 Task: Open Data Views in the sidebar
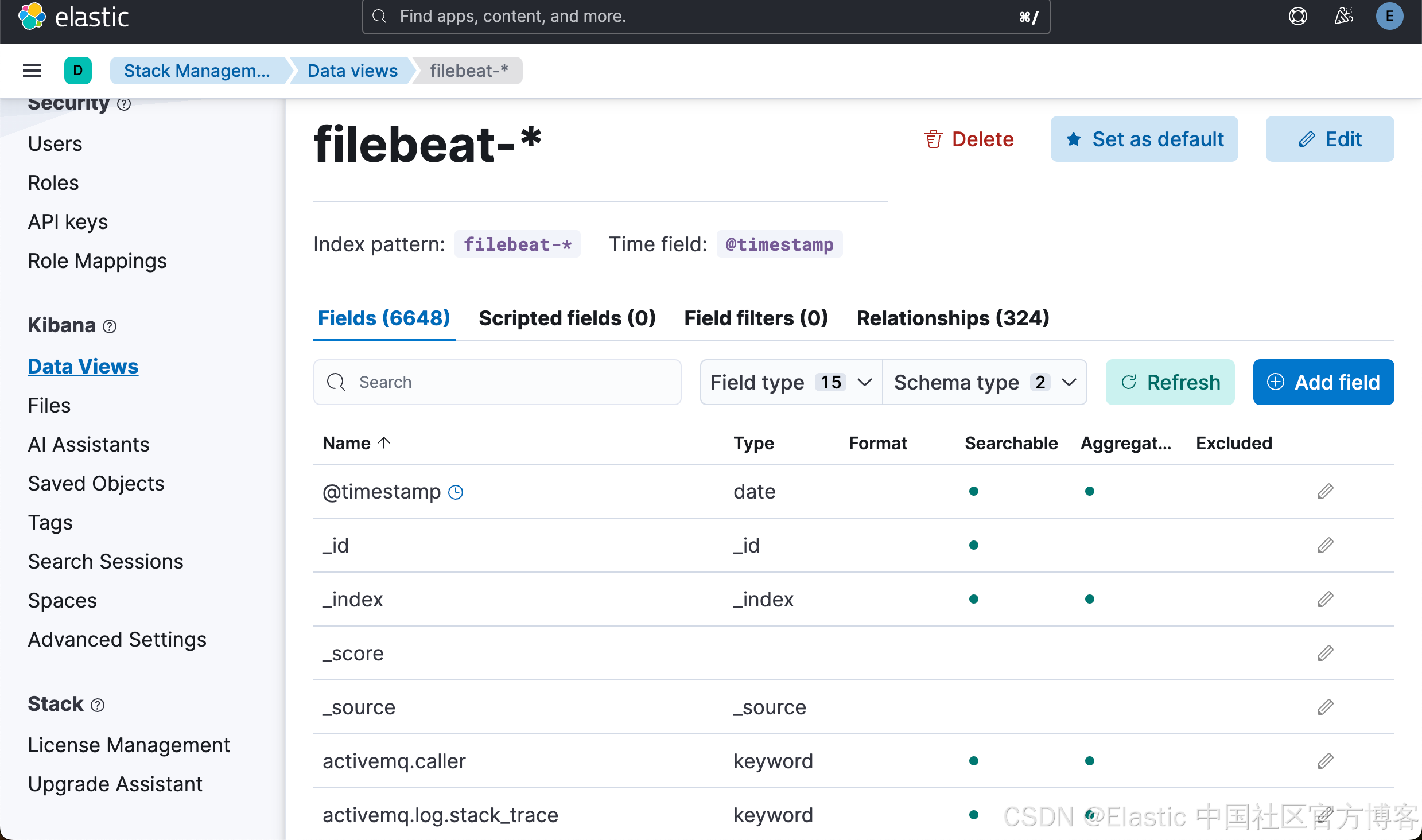click(x=83, y=366)
